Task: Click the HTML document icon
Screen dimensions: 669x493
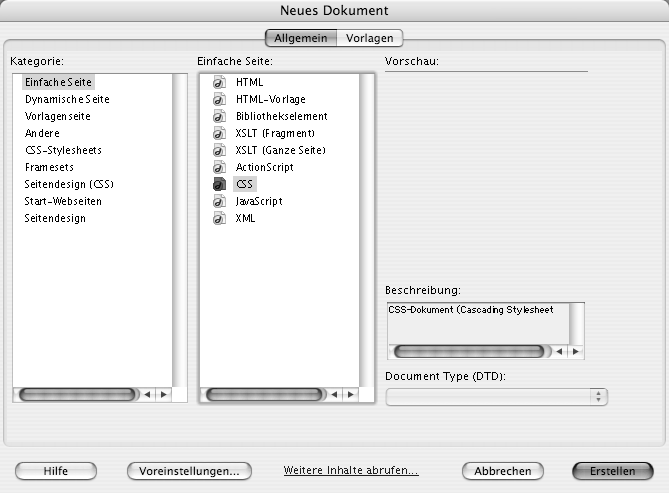Action: point(219,82)
